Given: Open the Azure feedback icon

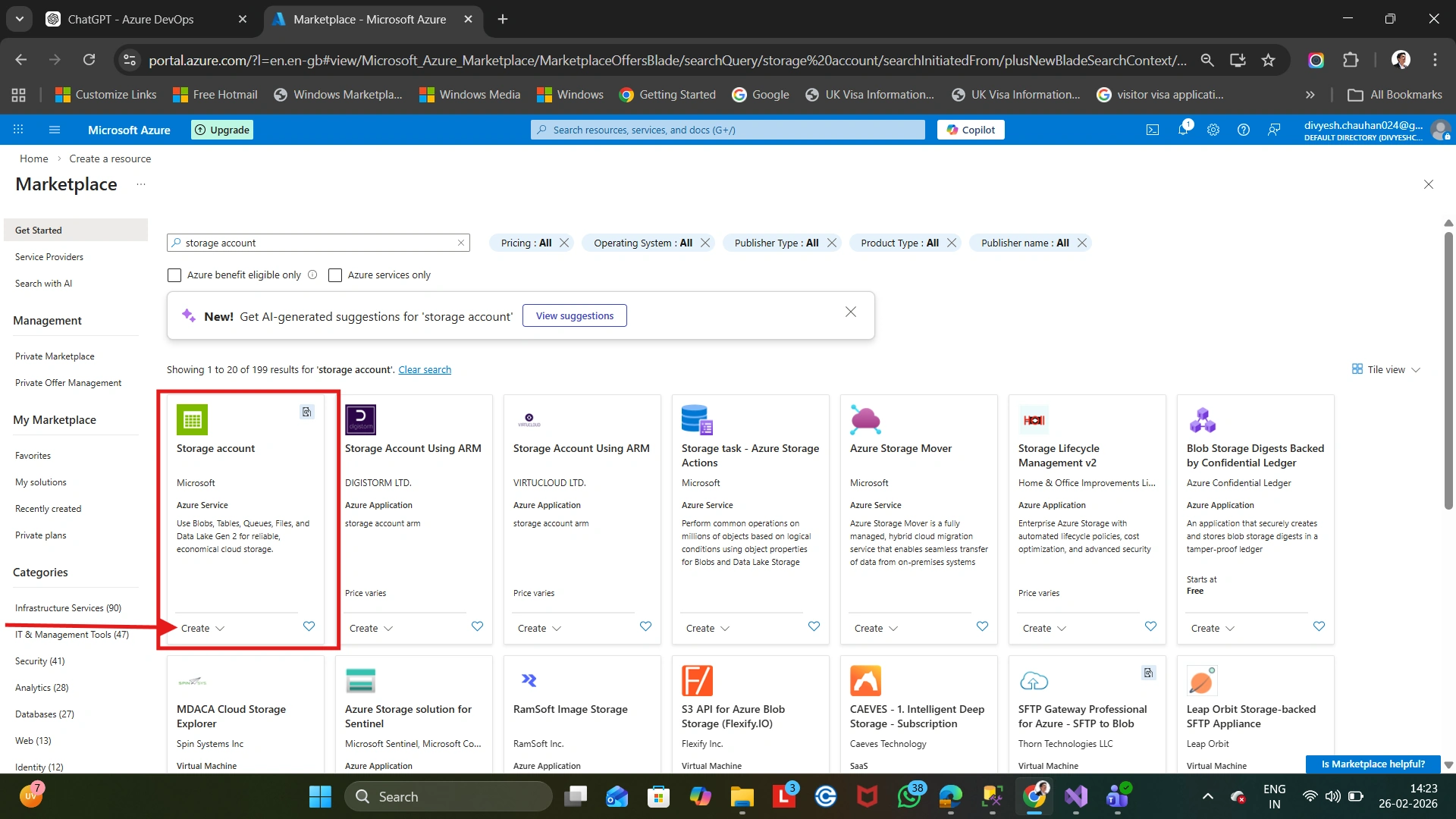Looking at the screenshot, I should [x=1274, y=130].
